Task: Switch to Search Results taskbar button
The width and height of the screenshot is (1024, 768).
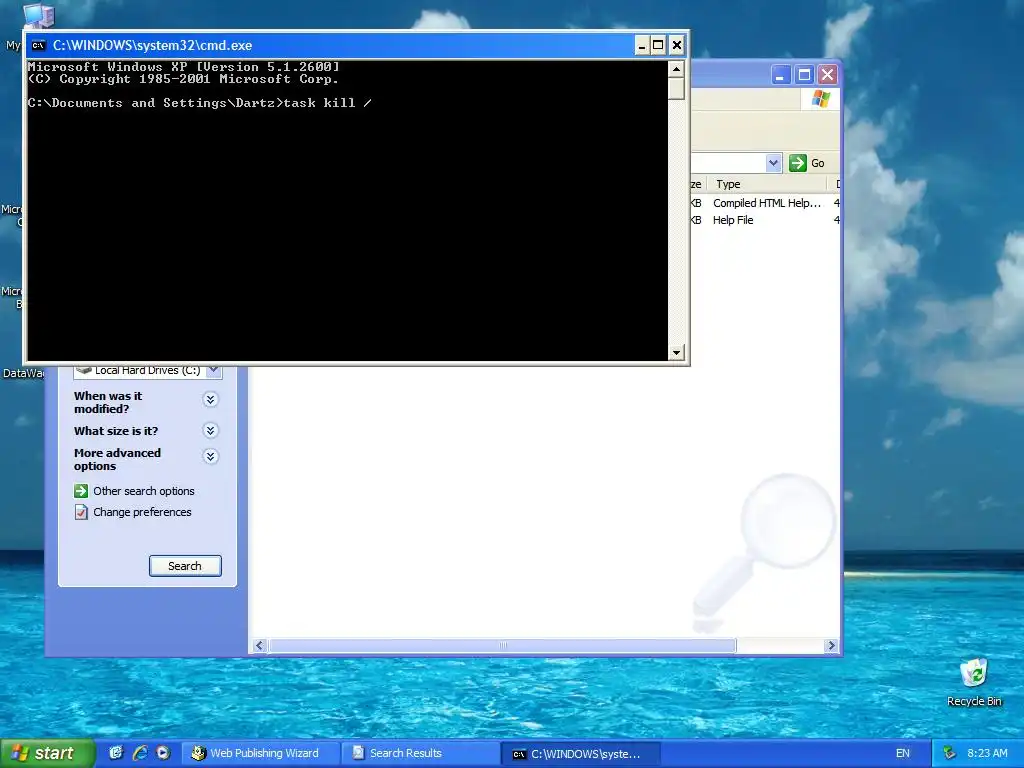Action: [x=421, y=753]
